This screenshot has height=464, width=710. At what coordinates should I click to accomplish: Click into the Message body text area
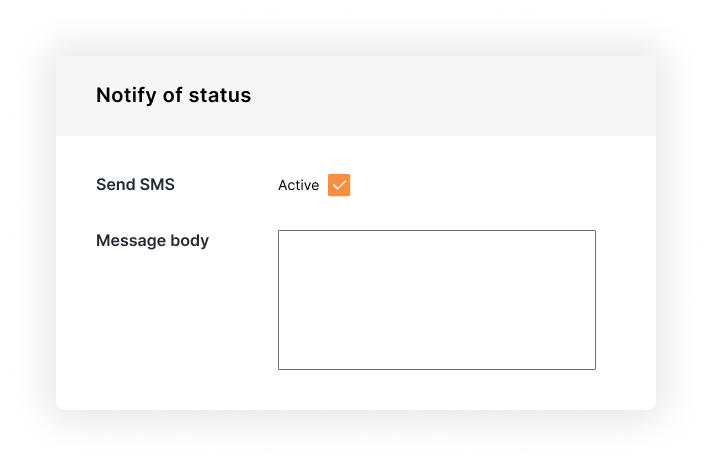437,300
